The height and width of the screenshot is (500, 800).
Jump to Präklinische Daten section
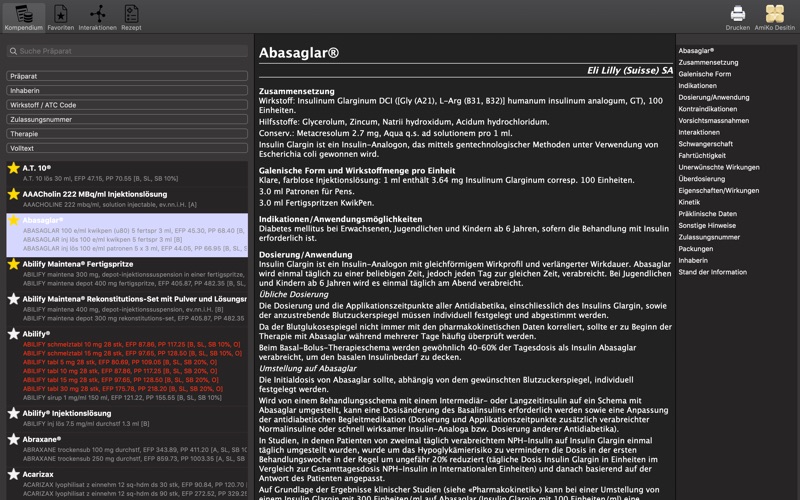[708, 214]
